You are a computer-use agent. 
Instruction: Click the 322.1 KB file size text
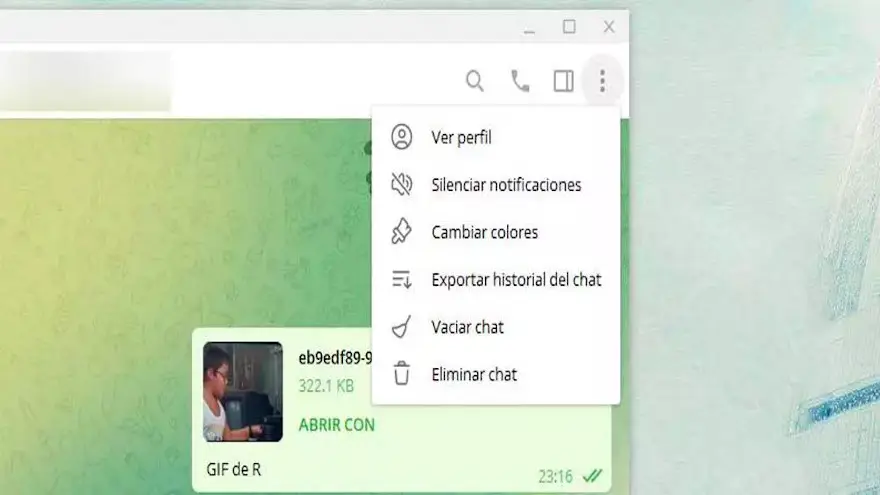point(326,386)
